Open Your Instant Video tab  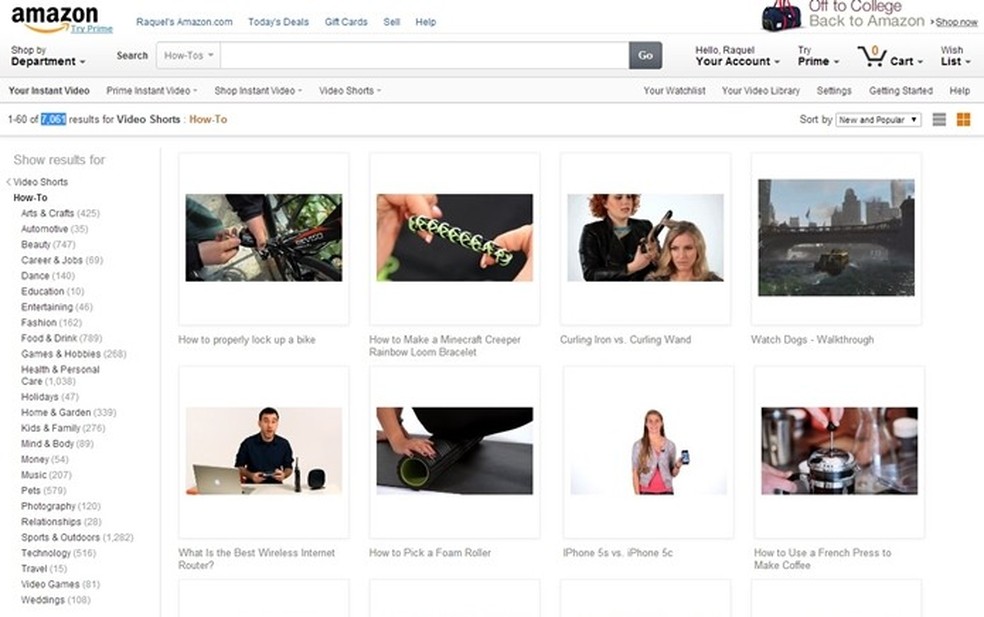(49, 90)
